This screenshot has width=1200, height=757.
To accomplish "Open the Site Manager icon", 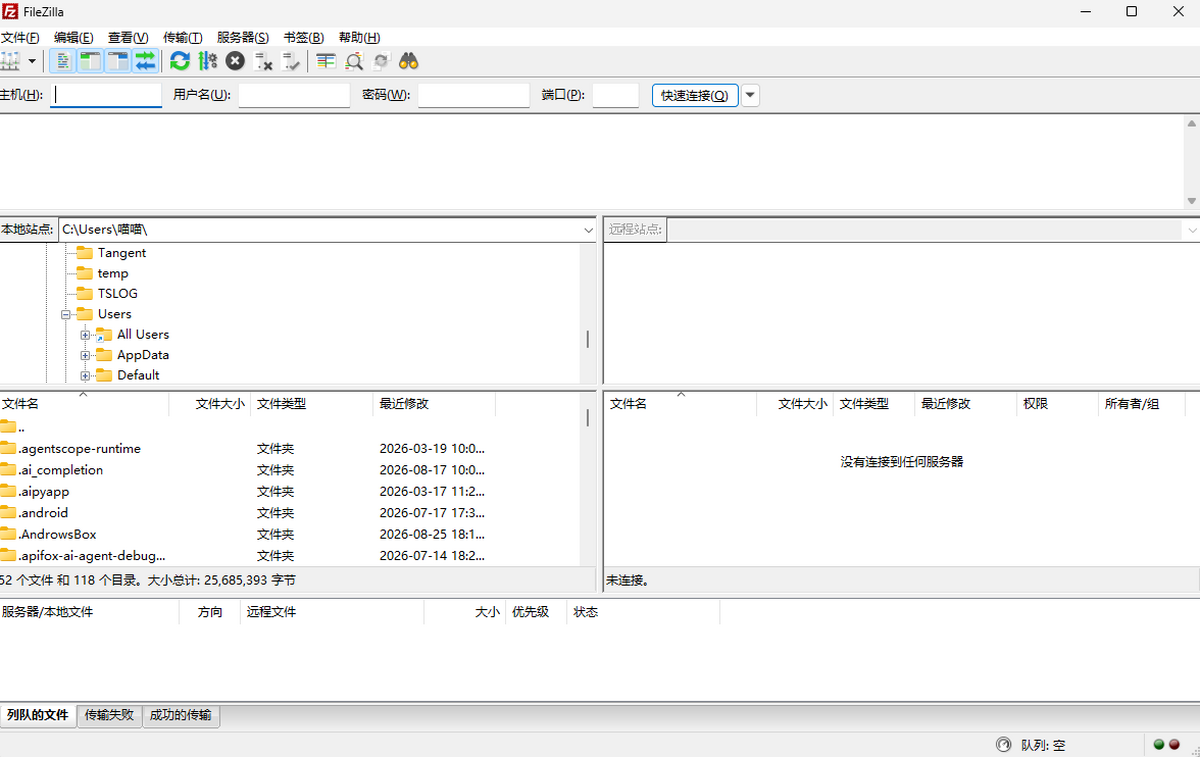I will (9, 61).
